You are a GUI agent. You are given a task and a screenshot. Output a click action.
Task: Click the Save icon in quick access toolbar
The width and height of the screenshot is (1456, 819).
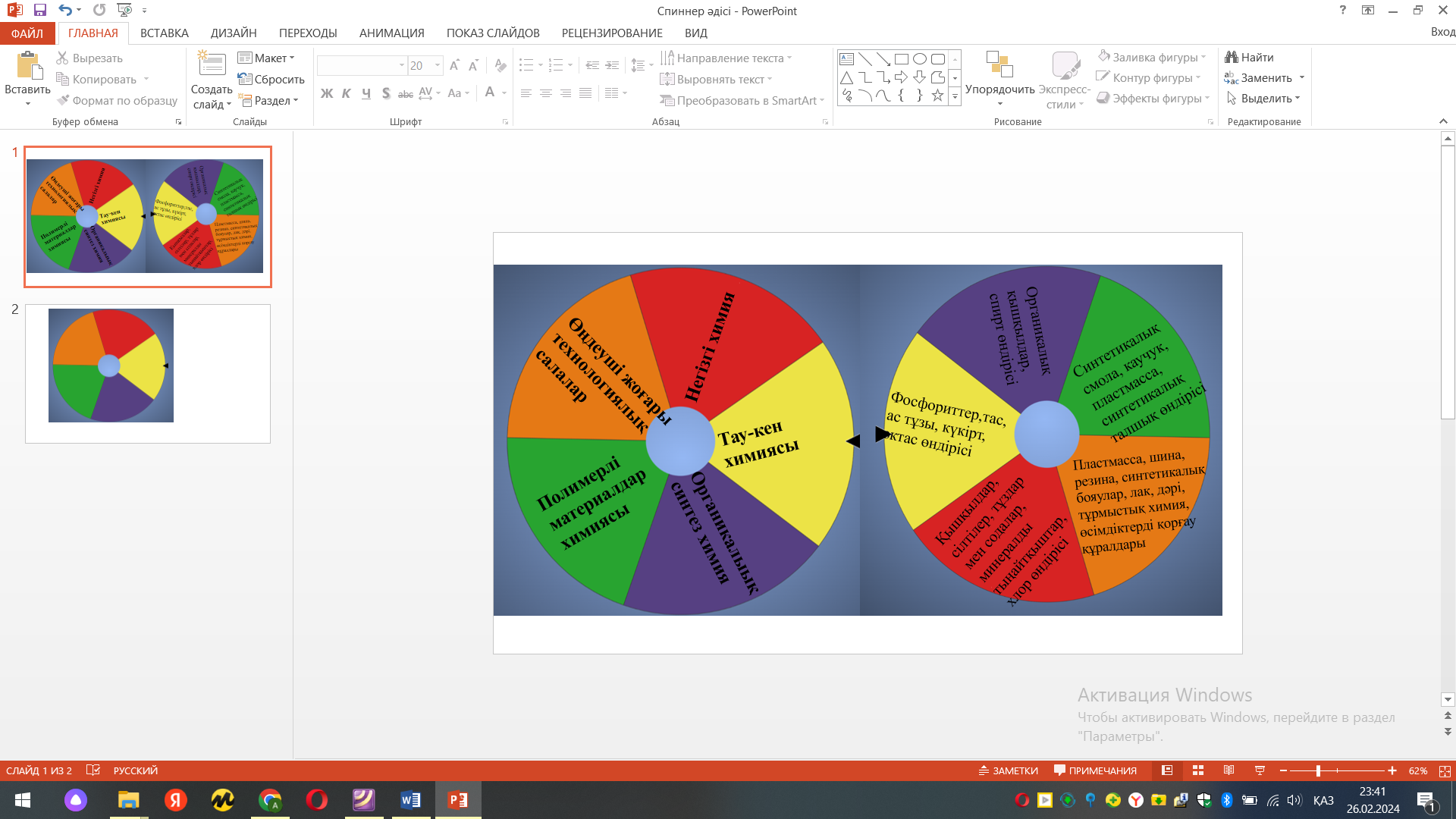point(40,11)
